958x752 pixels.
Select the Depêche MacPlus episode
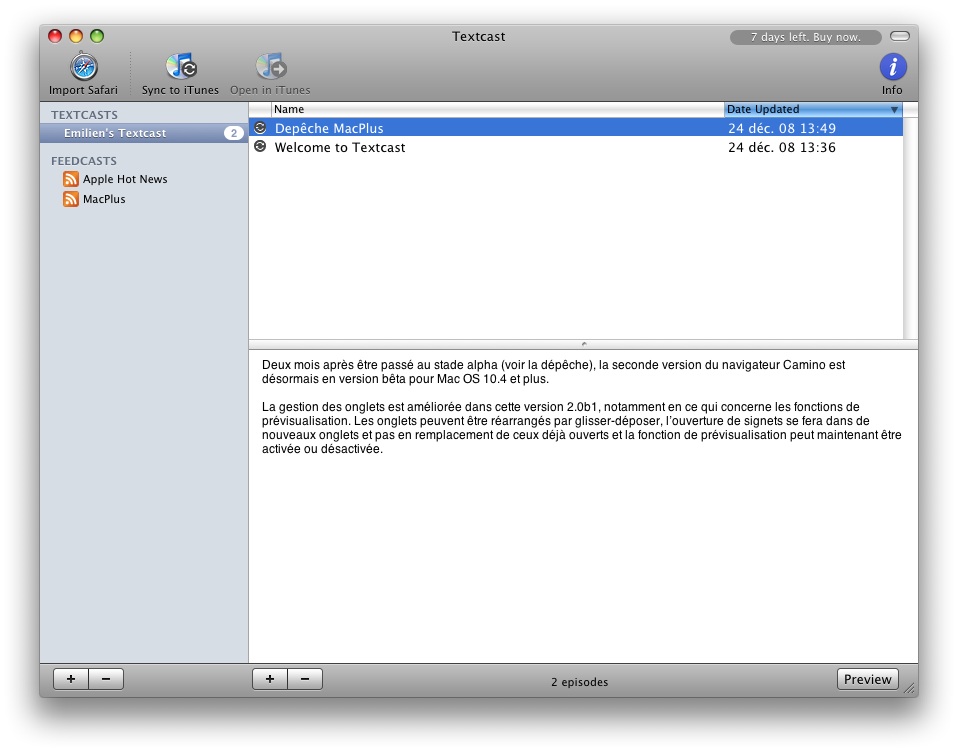tap(576, 128)
